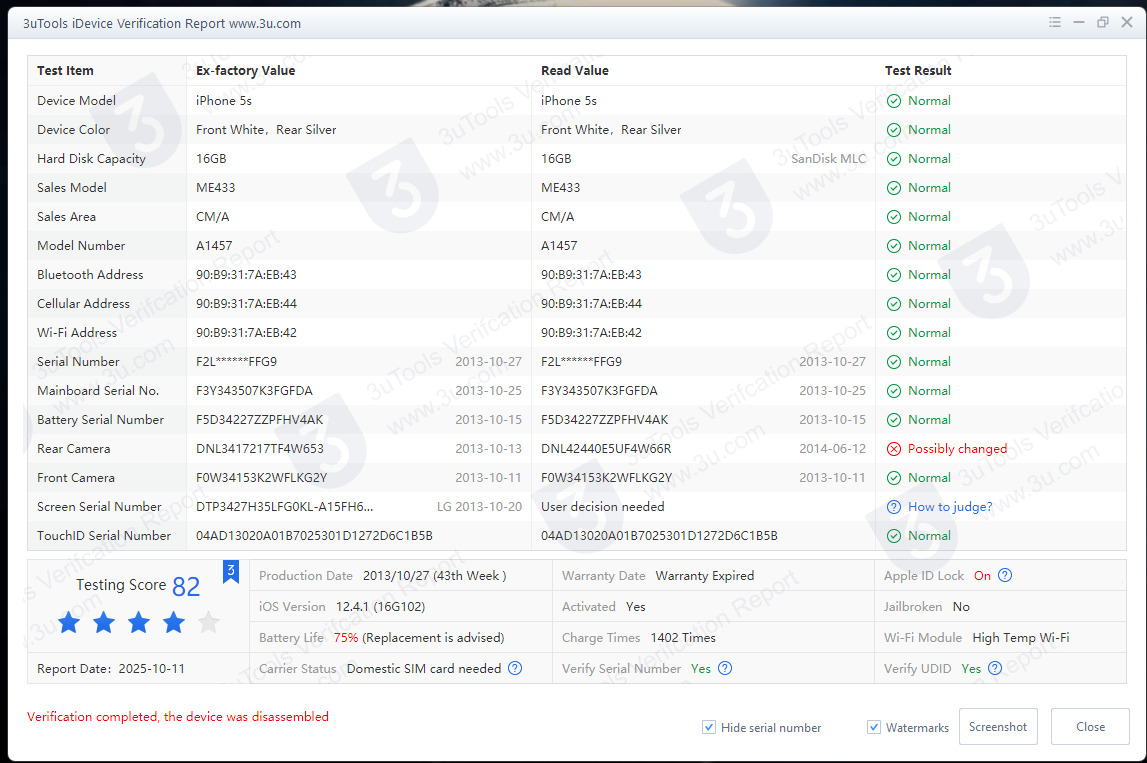Restore the window using the title bar button

[x=1102, y=22]
